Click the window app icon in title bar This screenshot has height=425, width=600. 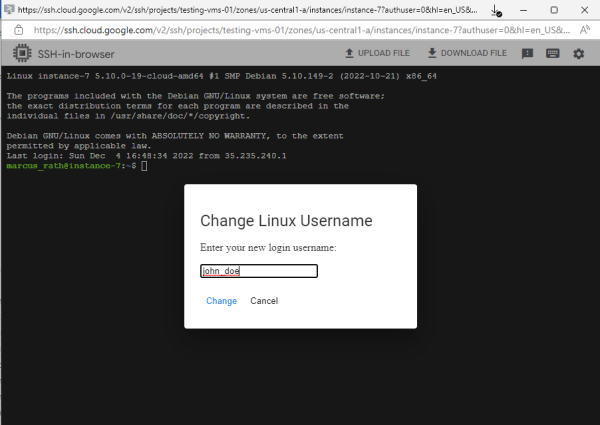point(9,10)
